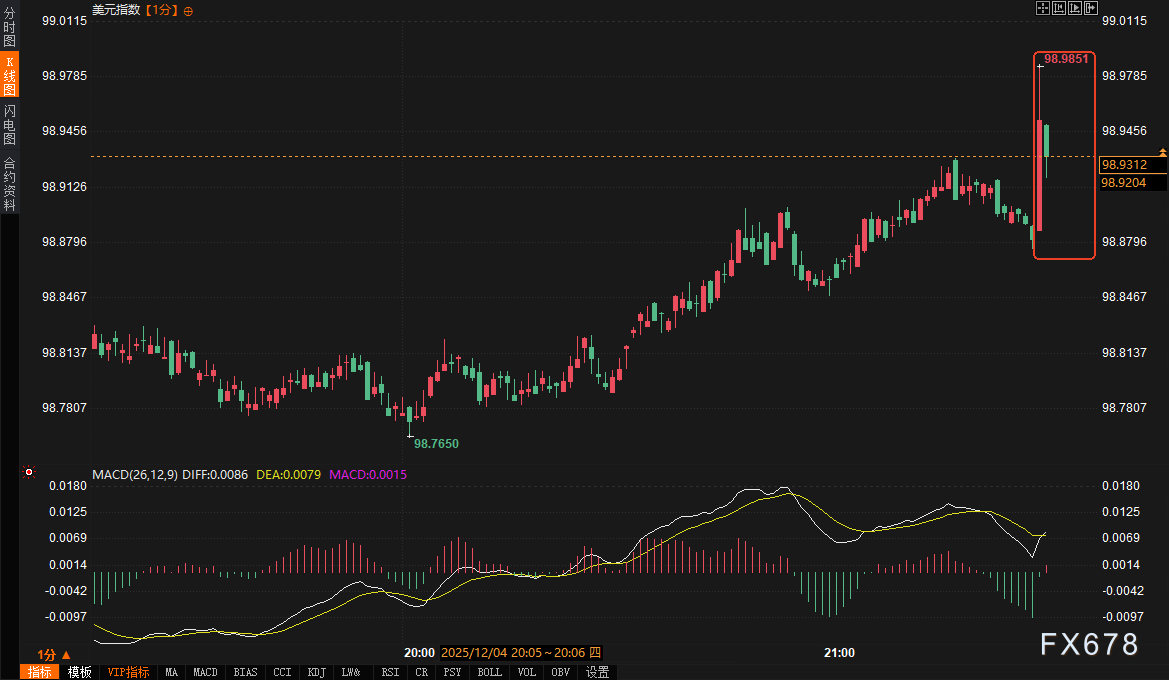The width and height of the screenshot is (1169, 680).
Task: Open the VIP指标 tab
Action: (x=128, y=672)
